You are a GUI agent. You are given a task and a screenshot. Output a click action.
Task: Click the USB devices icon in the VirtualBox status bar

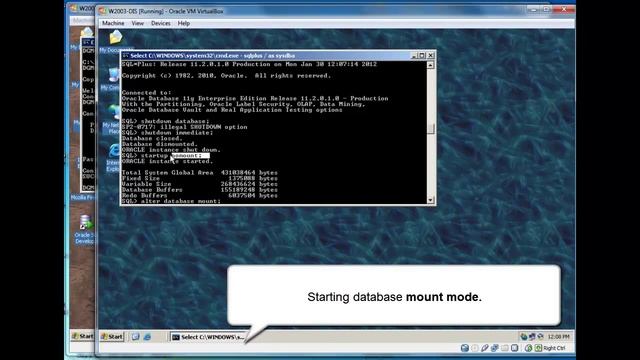point(484,348)
